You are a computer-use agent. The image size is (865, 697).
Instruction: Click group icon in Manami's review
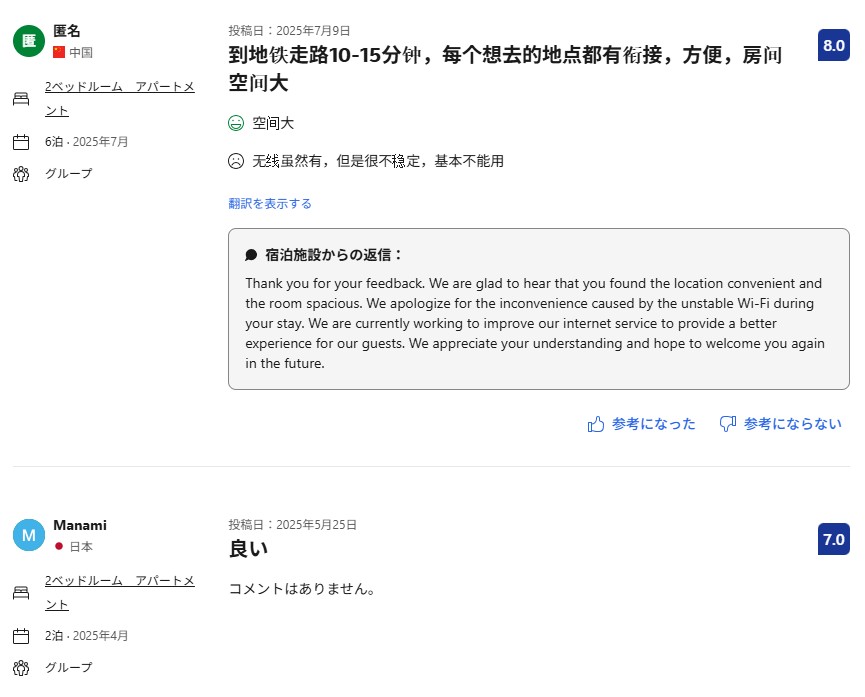click(x=21, y=667)
